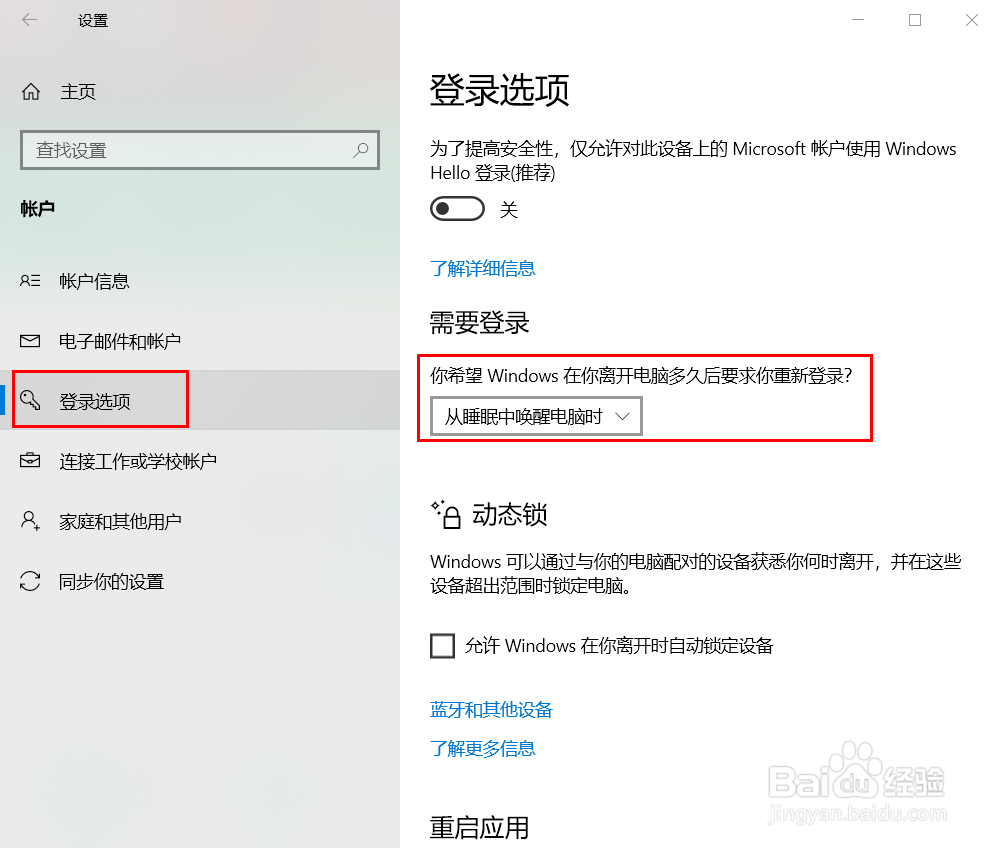The width and height of the screenshot is (1001, 848).
Task: Click the sync arrows icon for 同步你的设置
Action: 30,581
